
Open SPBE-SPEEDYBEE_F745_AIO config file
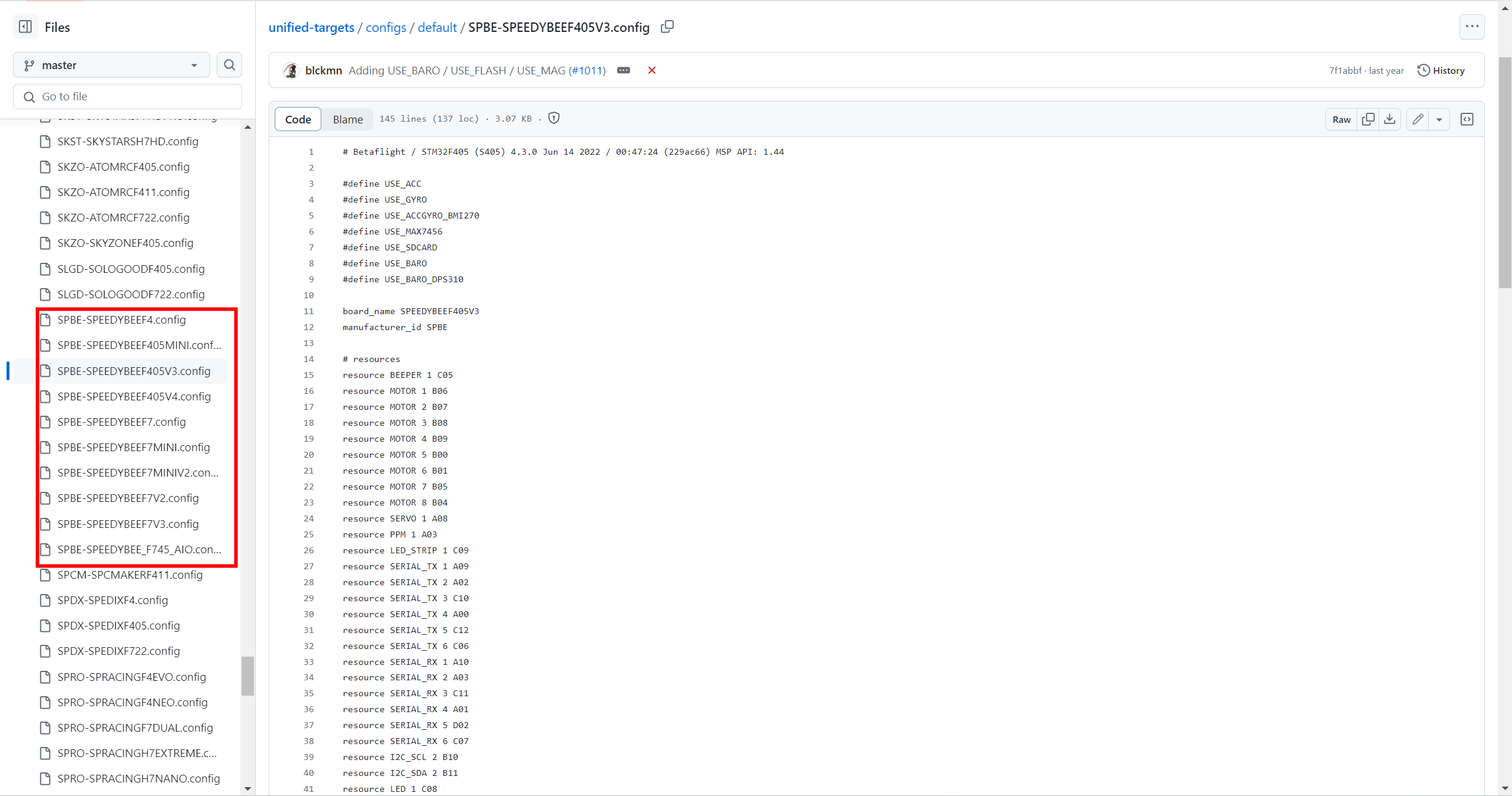(139, 549)
